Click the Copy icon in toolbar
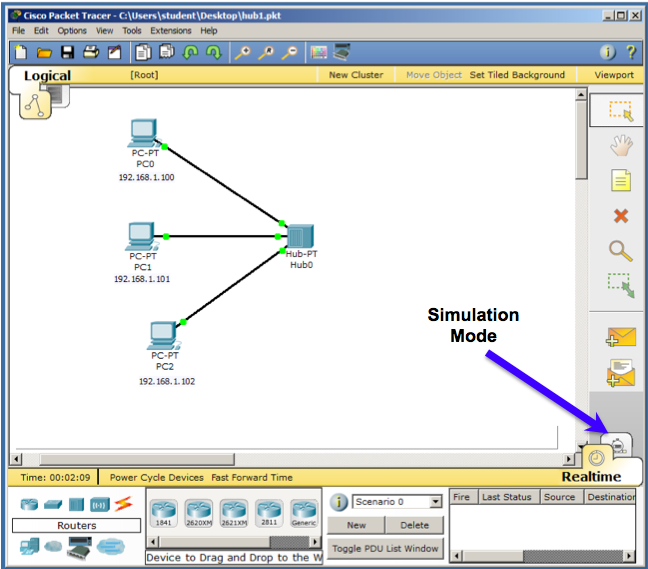648x569 pixels. point(143,52)
